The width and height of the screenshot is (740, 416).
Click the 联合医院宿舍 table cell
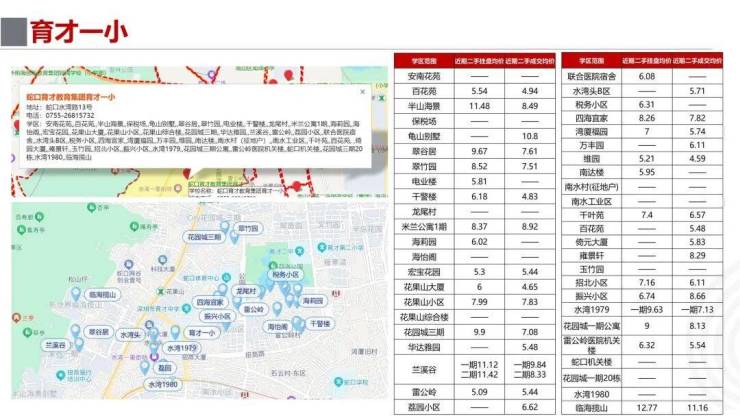click(x=591, y=76)
